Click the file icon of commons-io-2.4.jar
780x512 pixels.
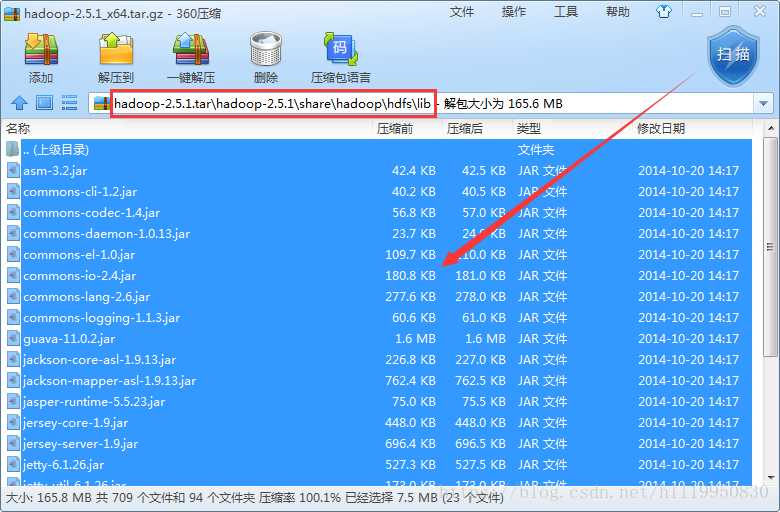[x=13, y=276]
